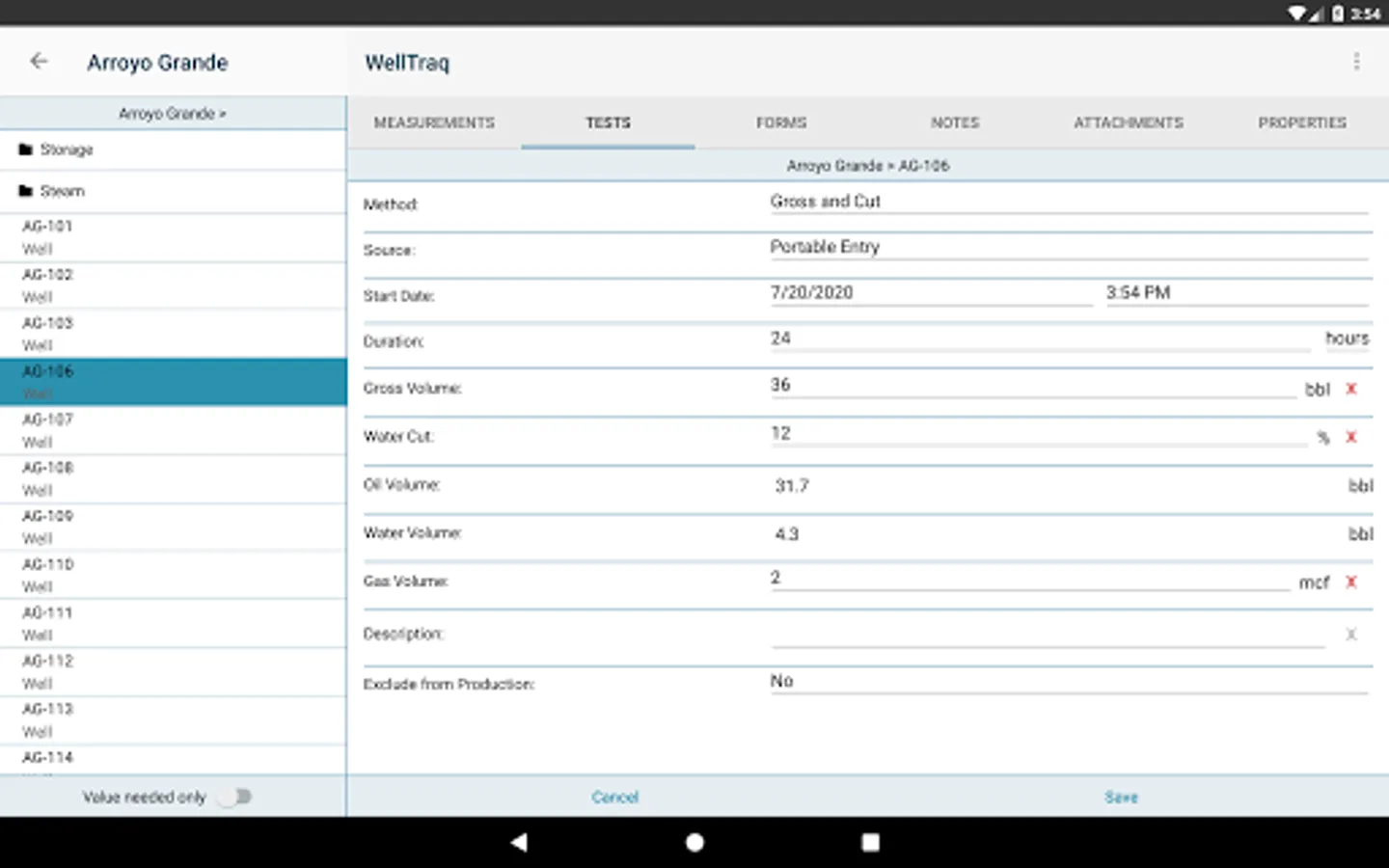Select well AG-107 in the list
Screen dimensions: 1389x868
coord(174,430)
